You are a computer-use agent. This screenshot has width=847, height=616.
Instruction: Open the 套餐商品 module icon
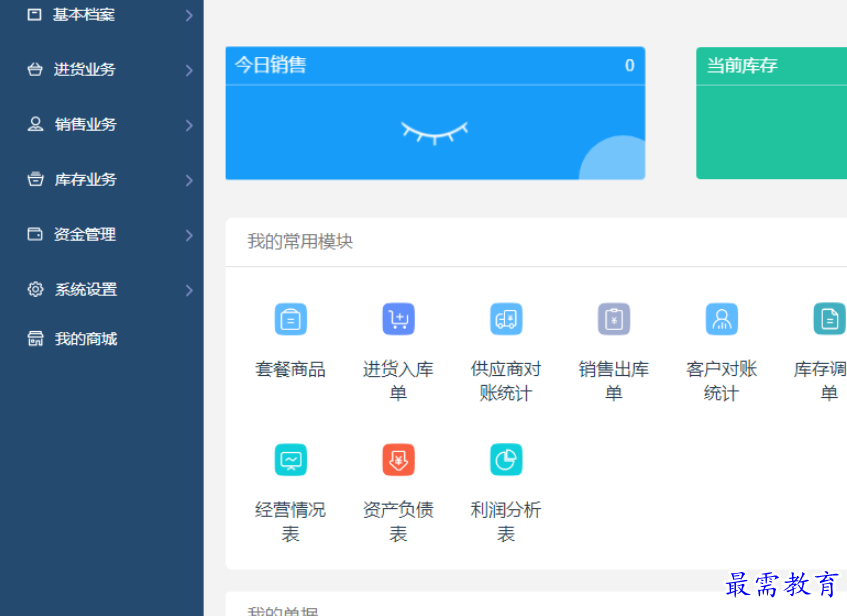[291, 319]
